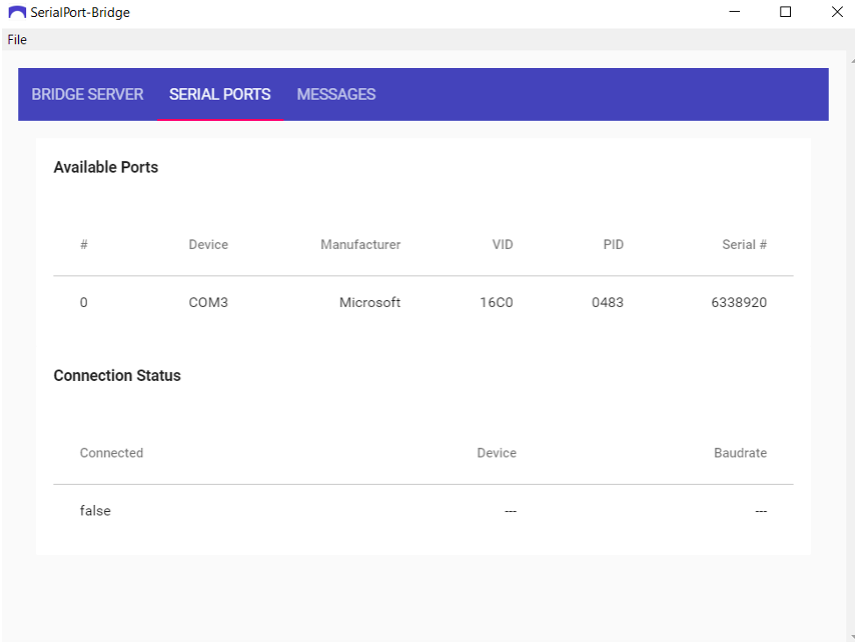The image size is (855, 642).
Task: Click the Serial # column header
Action: coord(744,245)
